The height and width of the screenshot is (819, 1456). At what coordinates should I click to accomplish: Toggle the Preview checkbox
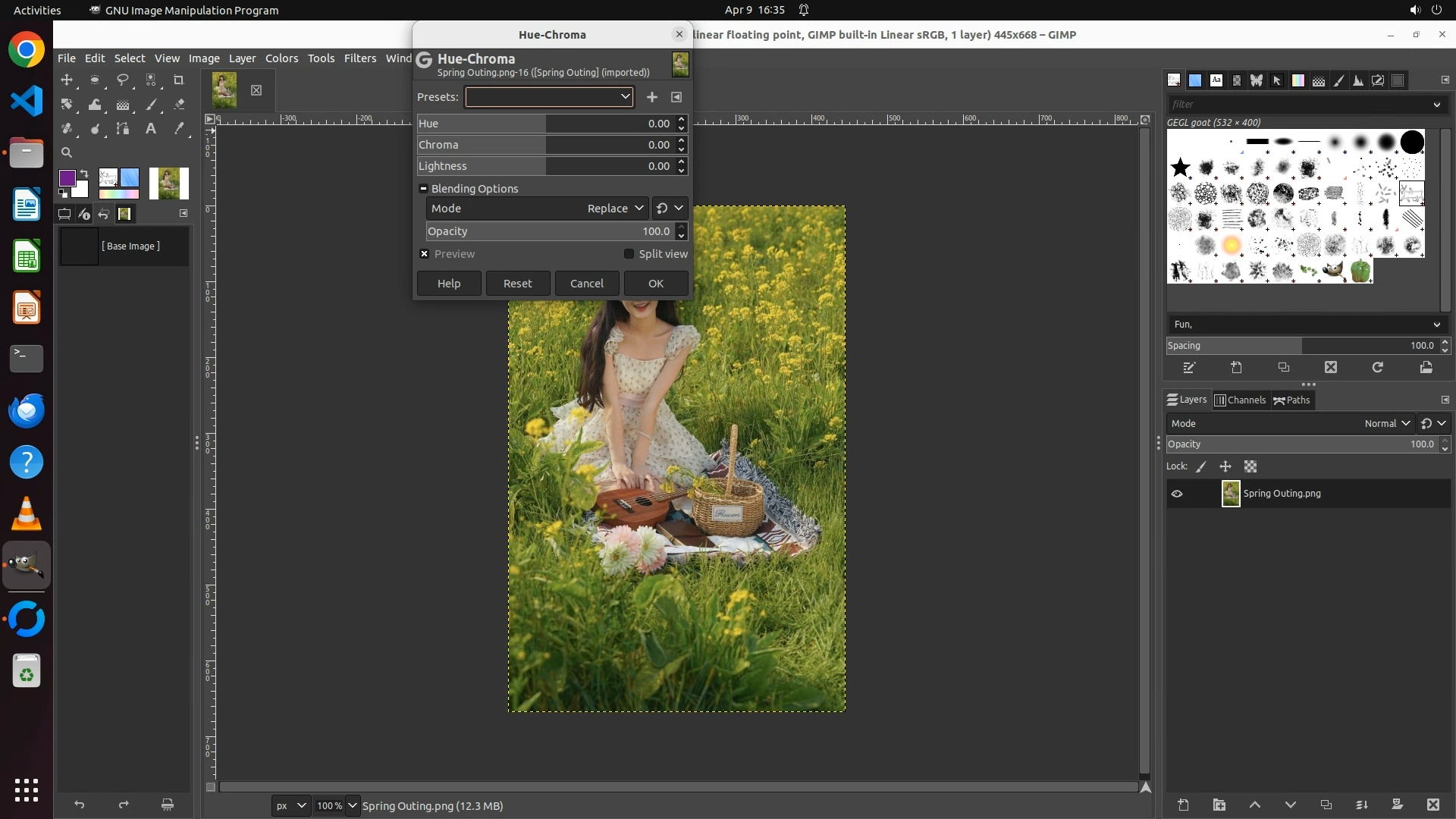click(425, 254)
